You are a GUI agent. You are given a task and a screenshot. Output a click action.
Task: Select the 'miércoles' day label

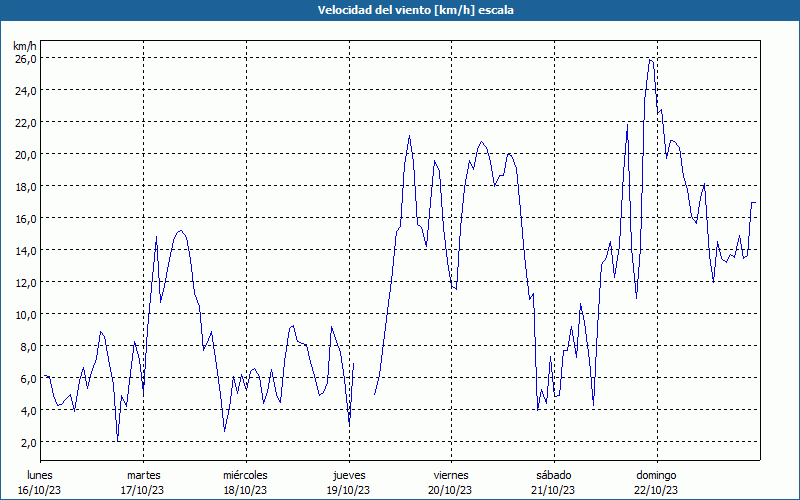(245, 475)
